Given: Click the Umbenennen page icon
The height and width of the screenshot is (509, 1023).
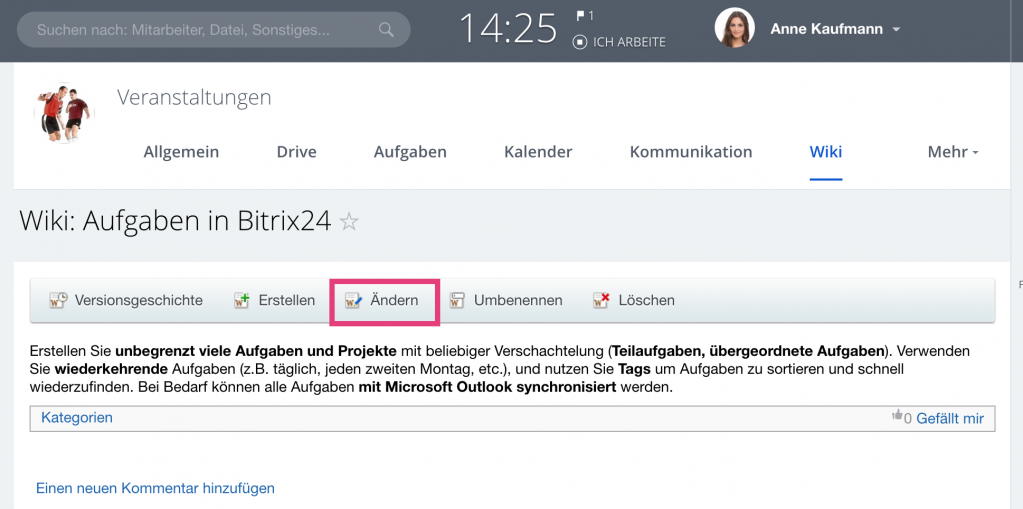Looking at the screenshot, I should [x=457, y=300].
